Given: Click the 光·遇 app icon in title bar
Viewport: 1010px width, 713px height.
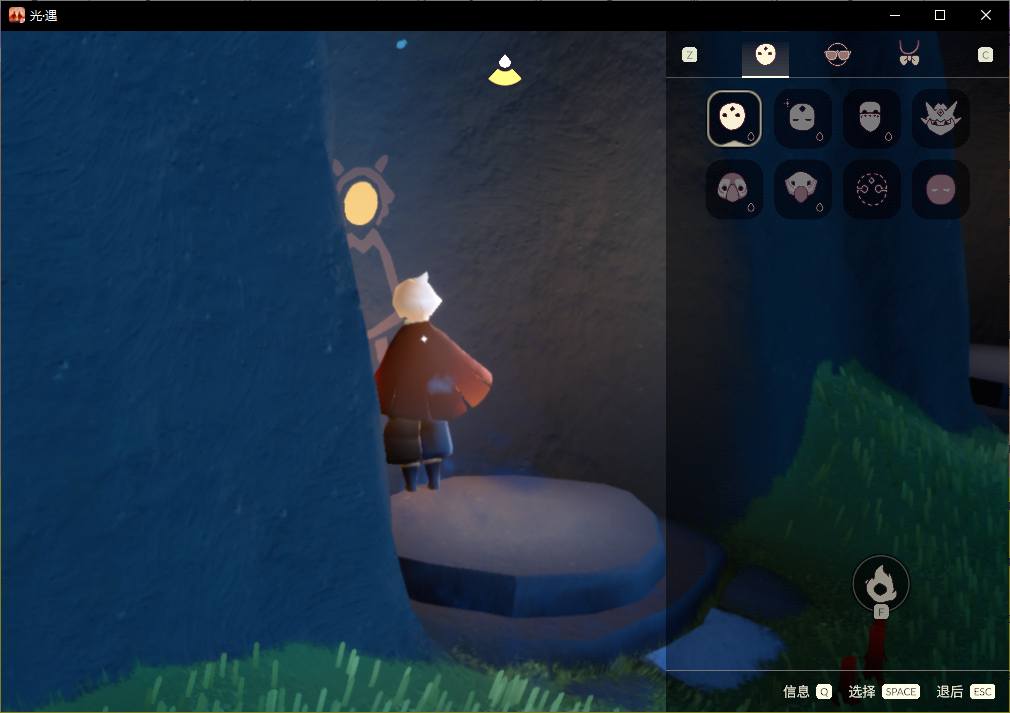Looking at the screenshot, I should point(16,15).
